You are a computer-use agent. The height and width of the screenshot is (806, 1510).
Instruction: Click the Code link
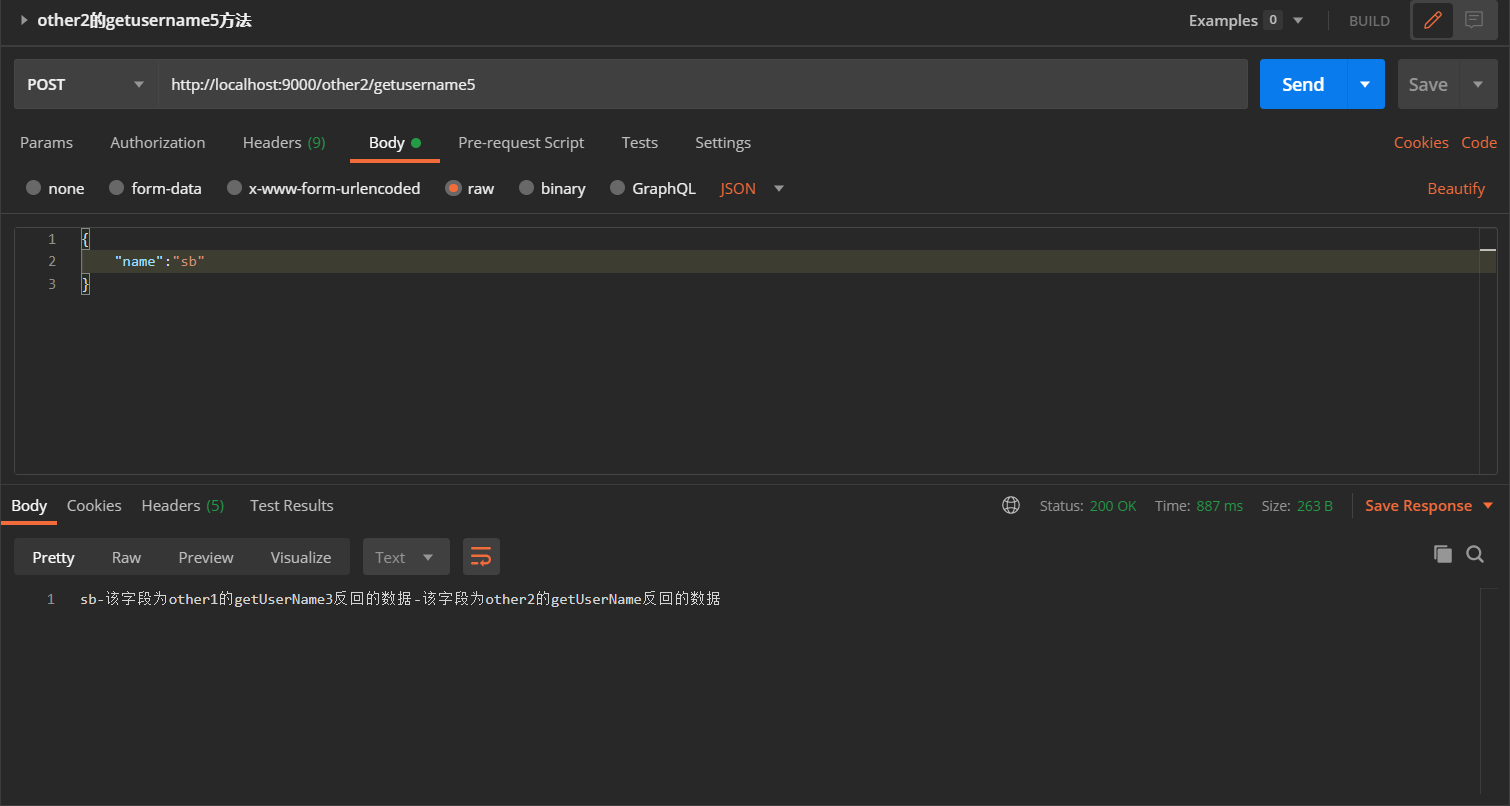(1479, 142)
